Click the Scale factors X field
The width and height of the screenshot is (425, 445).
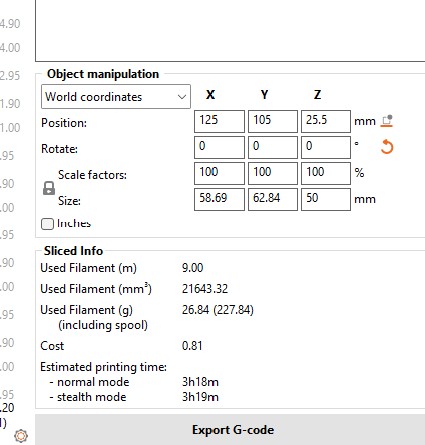[219, 173]
